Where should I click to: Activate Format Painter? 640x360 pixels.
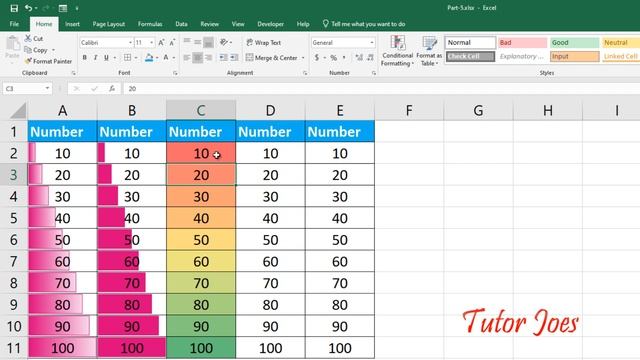[x=48, y=61]
